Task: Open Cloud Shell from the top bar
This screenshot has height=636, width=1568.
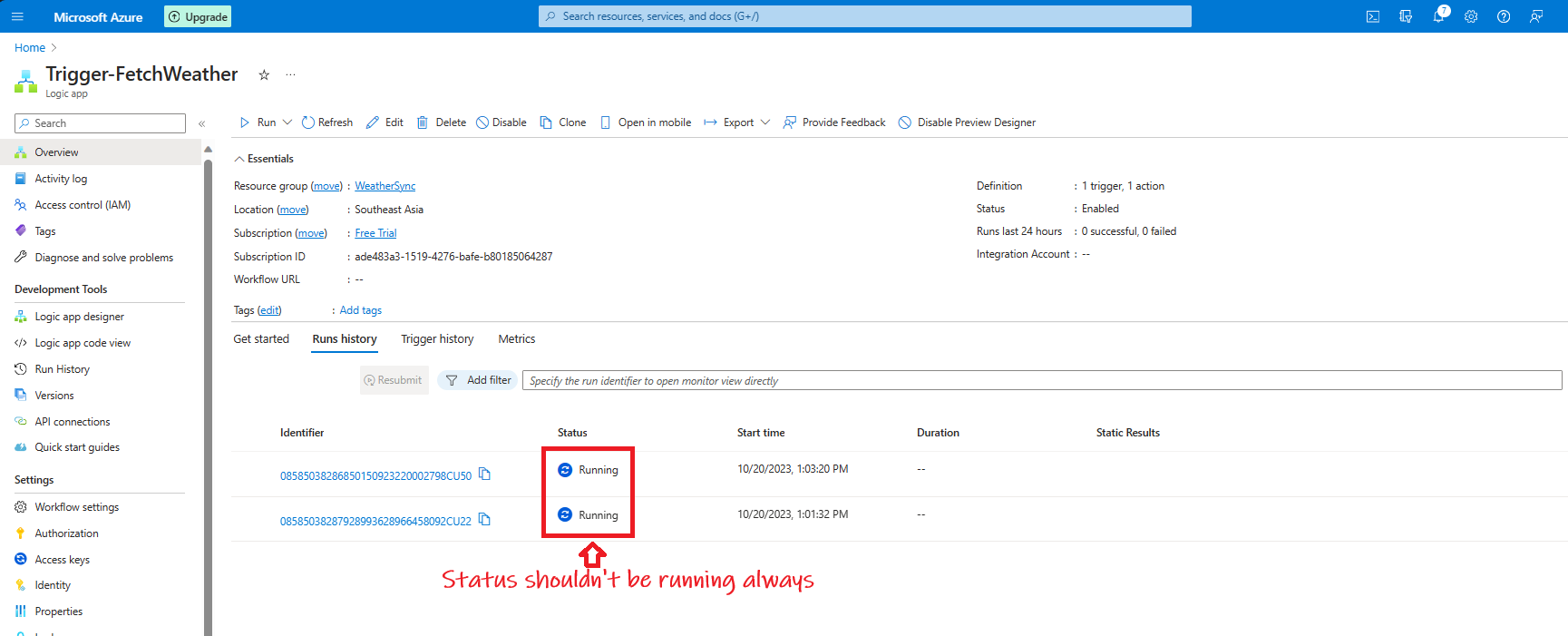Action: pos(1373,16)
